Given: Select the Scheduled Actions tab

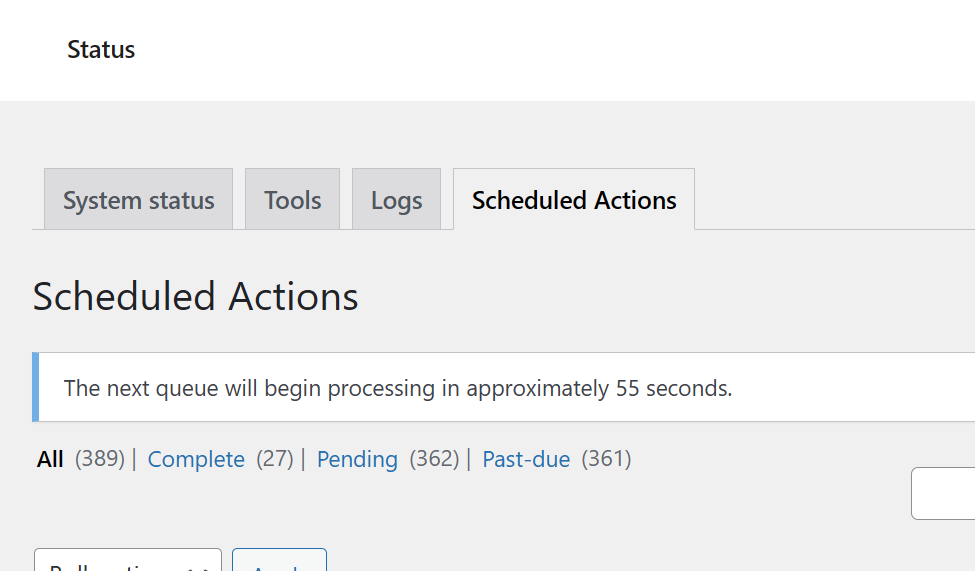Looking at the screenshot, I should [x=573, y=199].
